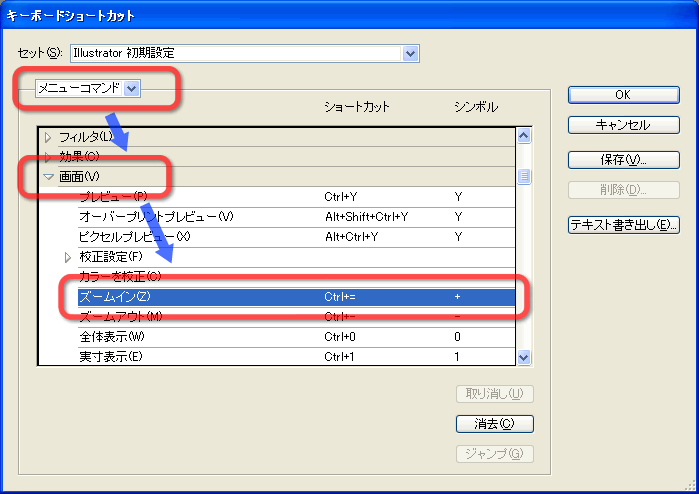
Task: Click the 0 symbol cell for 全体表示
Action: [x=457, y=337]
